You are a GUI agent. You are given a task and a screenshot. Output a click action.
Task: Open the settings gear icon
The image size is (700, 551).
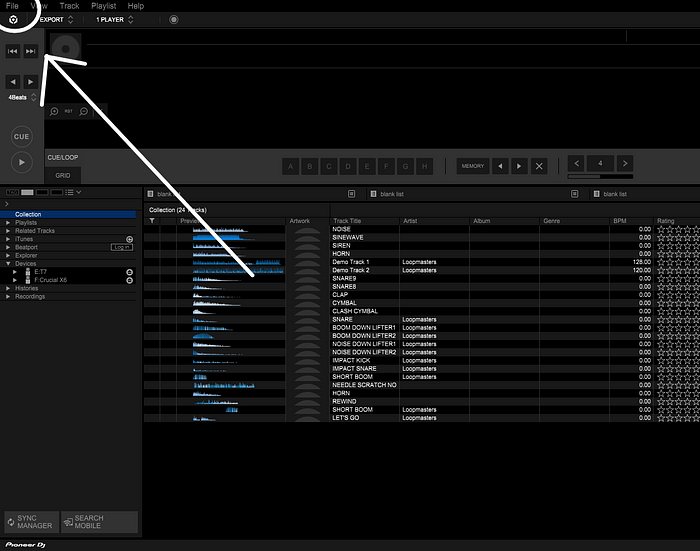13,20
